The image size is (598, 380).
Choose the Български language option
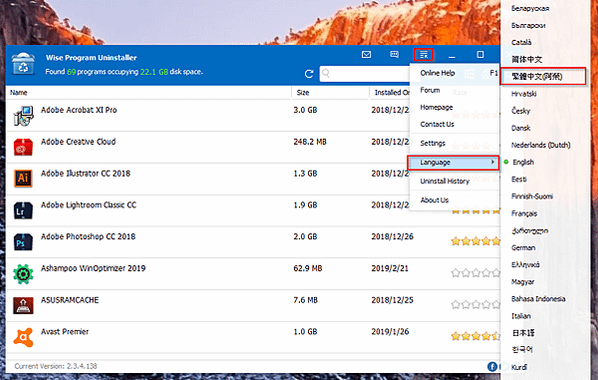(528, 25)
